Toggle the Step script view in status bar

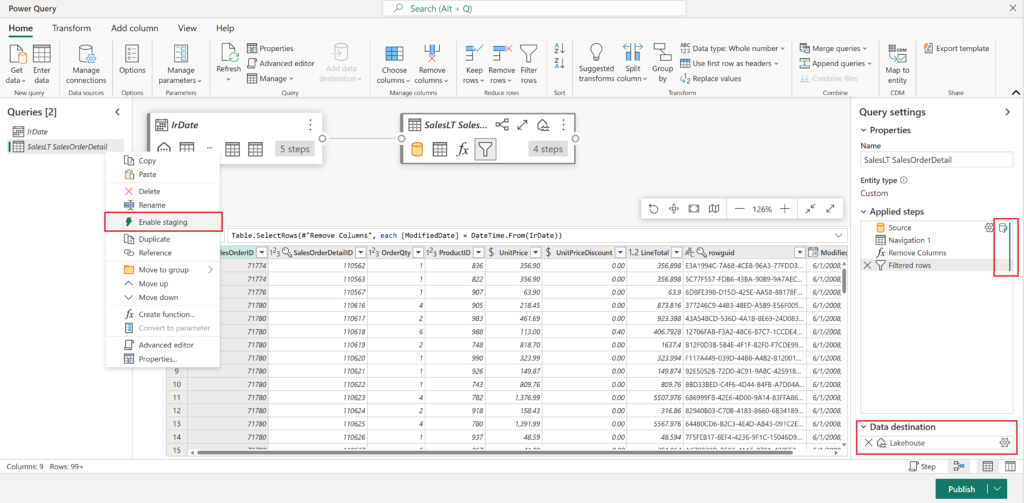(923, 466)
